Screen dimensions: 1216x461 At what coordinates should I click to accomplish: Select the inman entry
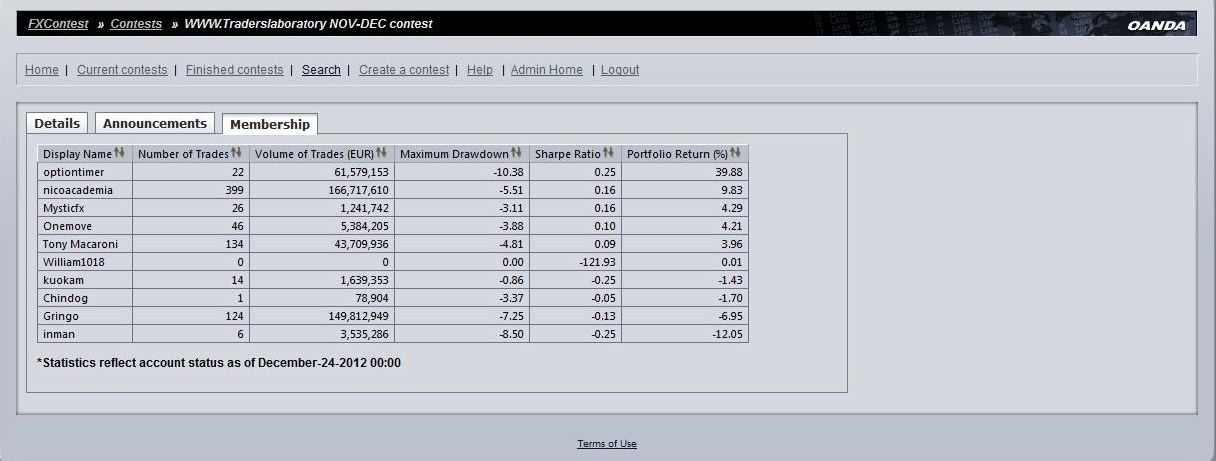59,334
